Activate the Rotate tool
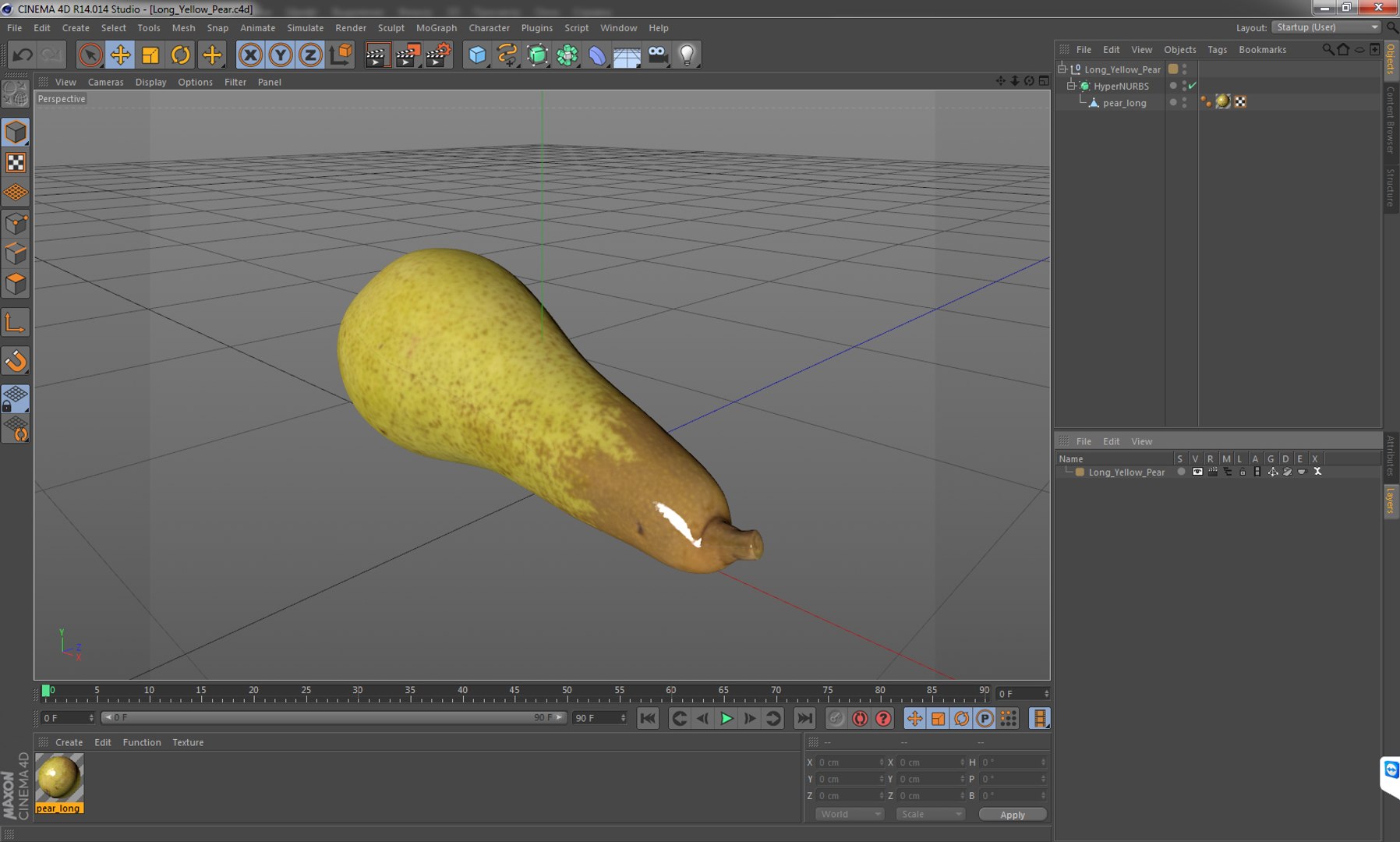Image resolution: width=1400 pixels, height=842 pixels. point(181,55)
